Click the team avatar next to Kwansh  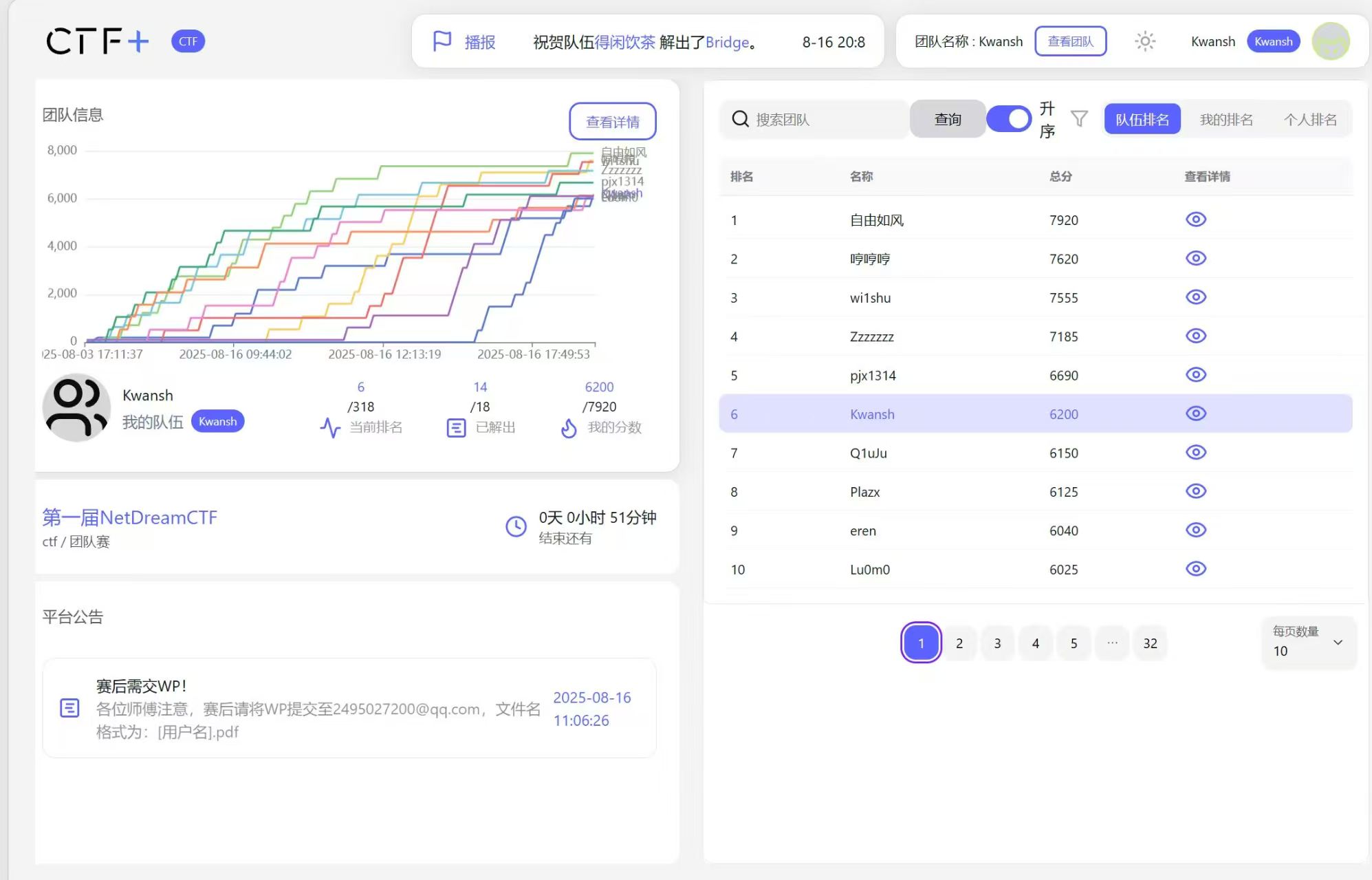[x=76, y=407]
